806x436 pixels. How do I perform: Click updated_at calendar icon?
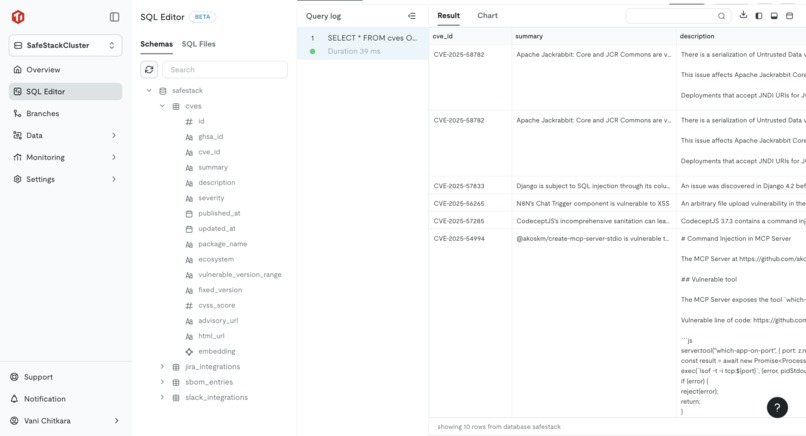189,229
